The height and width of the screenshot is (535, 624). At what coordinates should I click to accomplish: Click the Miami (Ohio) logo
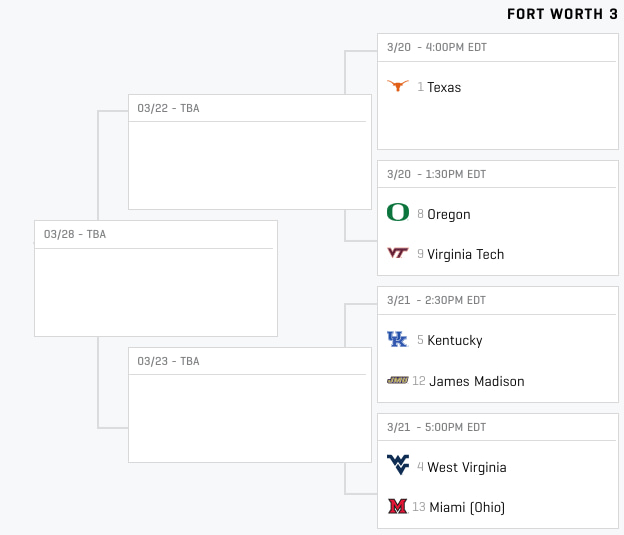point(398,507)
